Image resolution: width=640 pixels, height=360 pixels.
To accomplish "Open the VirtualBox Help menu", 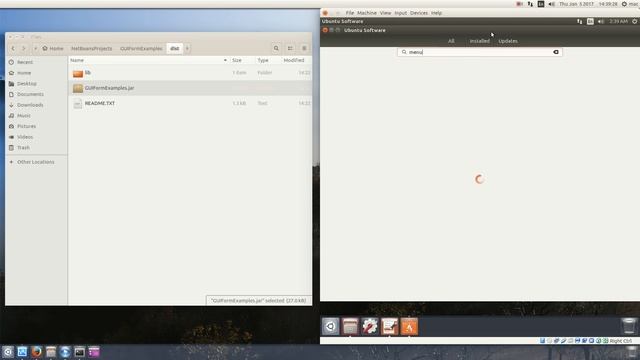I will coord(436,13).
